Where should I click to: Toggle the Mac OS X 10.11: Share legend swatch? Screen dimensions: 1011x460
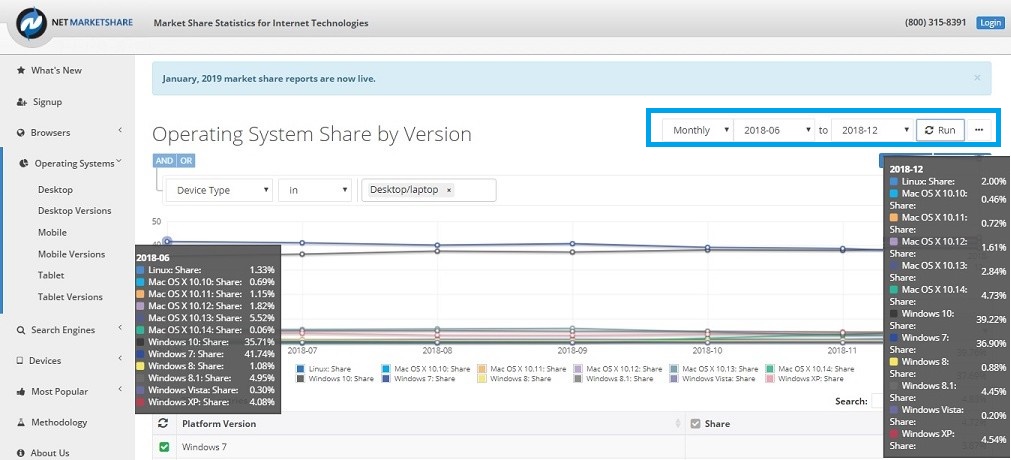tap(482, 369)
